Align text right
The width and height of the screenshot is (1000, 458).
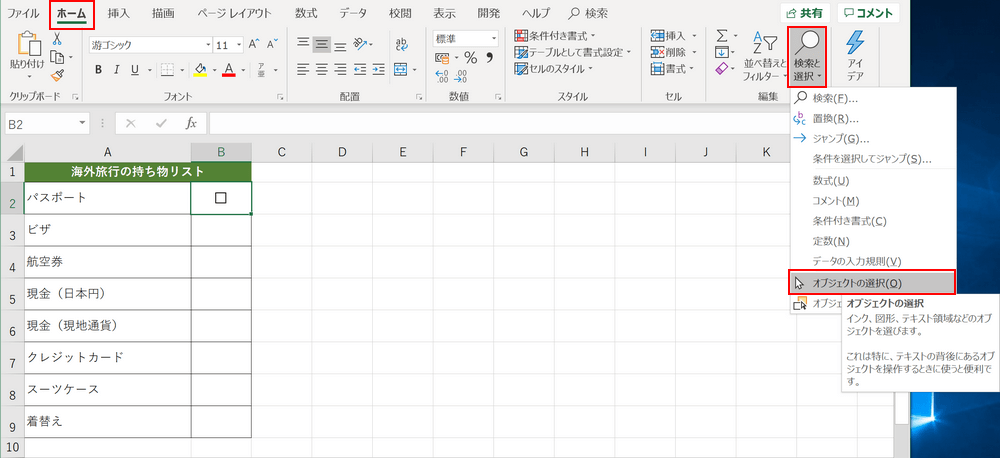coord(341,69)
